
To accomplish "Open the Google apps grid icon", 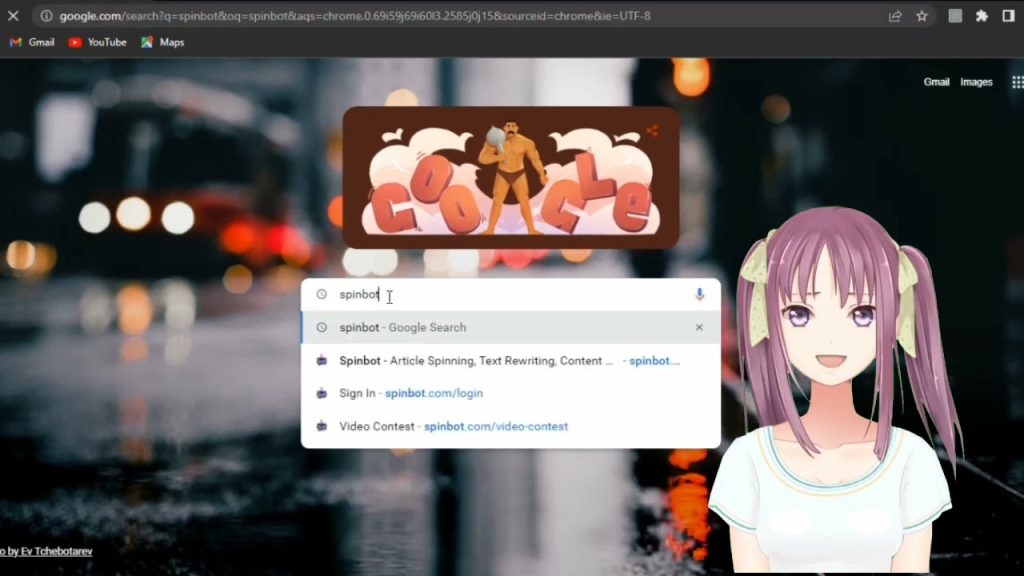I will (1017, 82).
